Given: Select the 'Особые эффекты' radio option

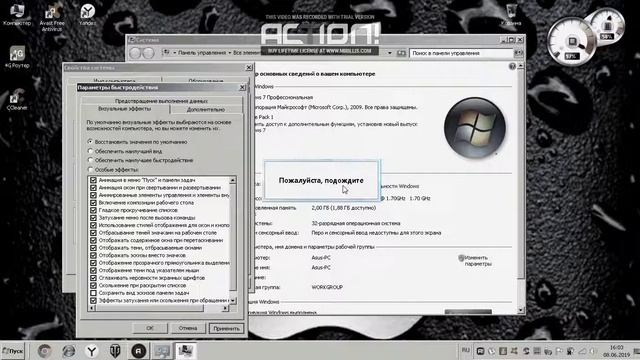Looking at the screenshot, I should 90,169.
